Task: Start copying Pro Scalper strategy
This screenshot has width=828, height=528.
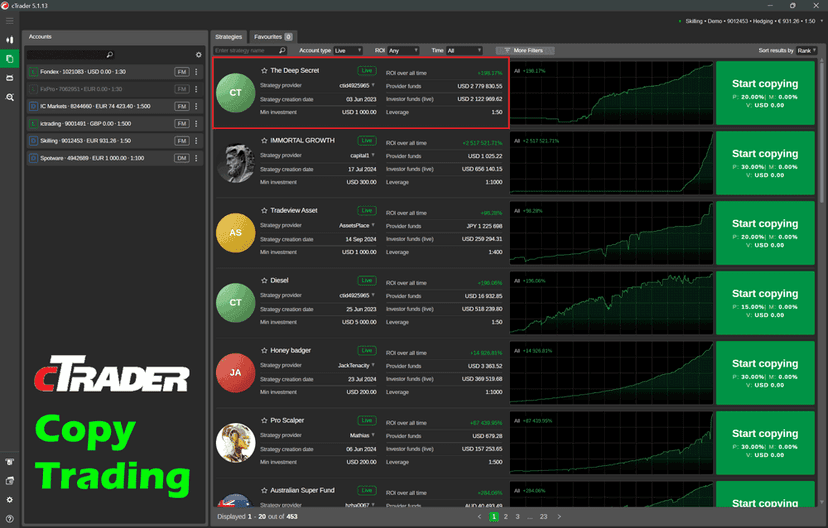Action: coord(765,443)
